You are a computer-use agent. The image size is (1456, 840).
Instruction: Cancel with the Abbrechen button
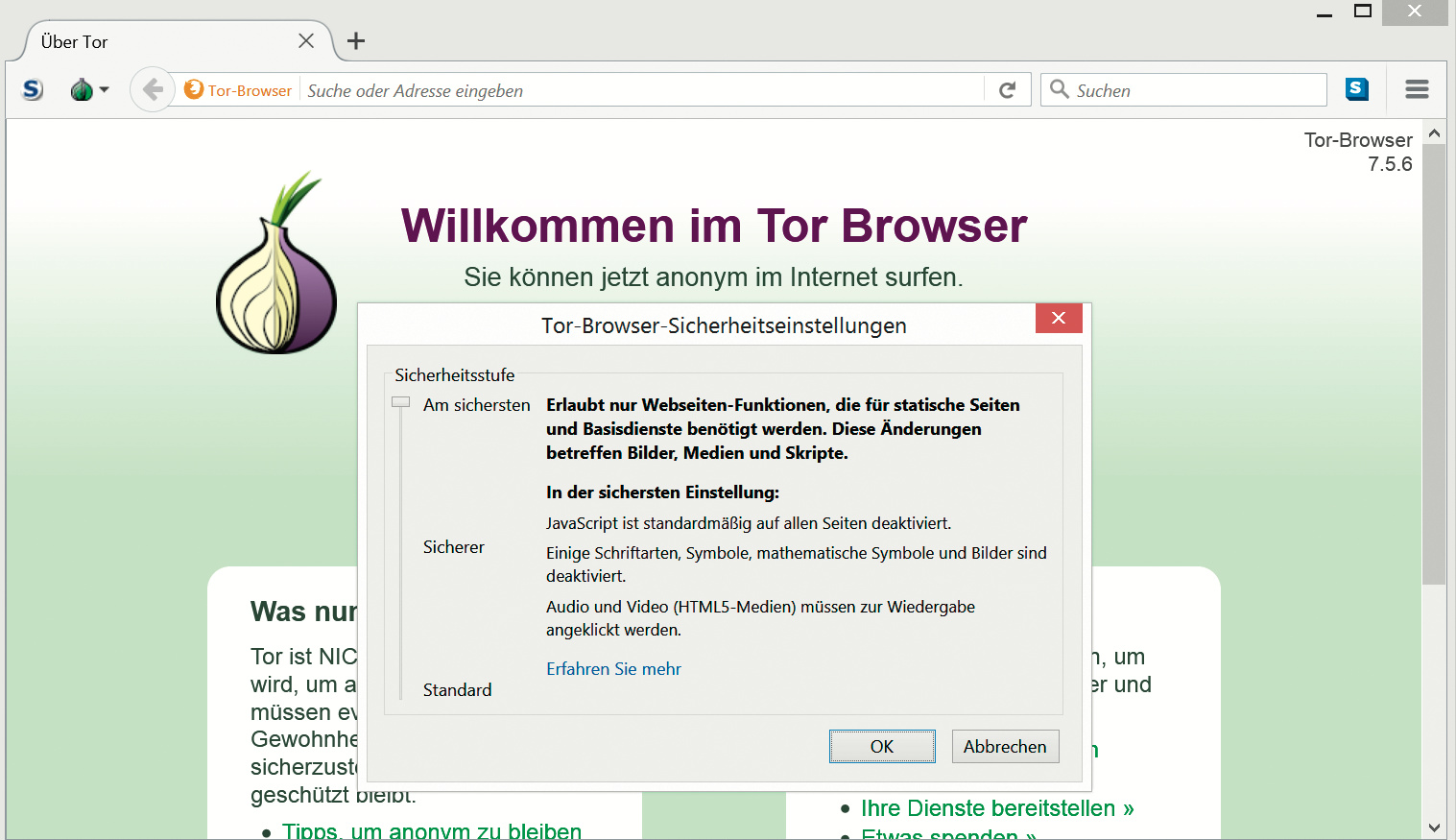[x=1005, y=746]
